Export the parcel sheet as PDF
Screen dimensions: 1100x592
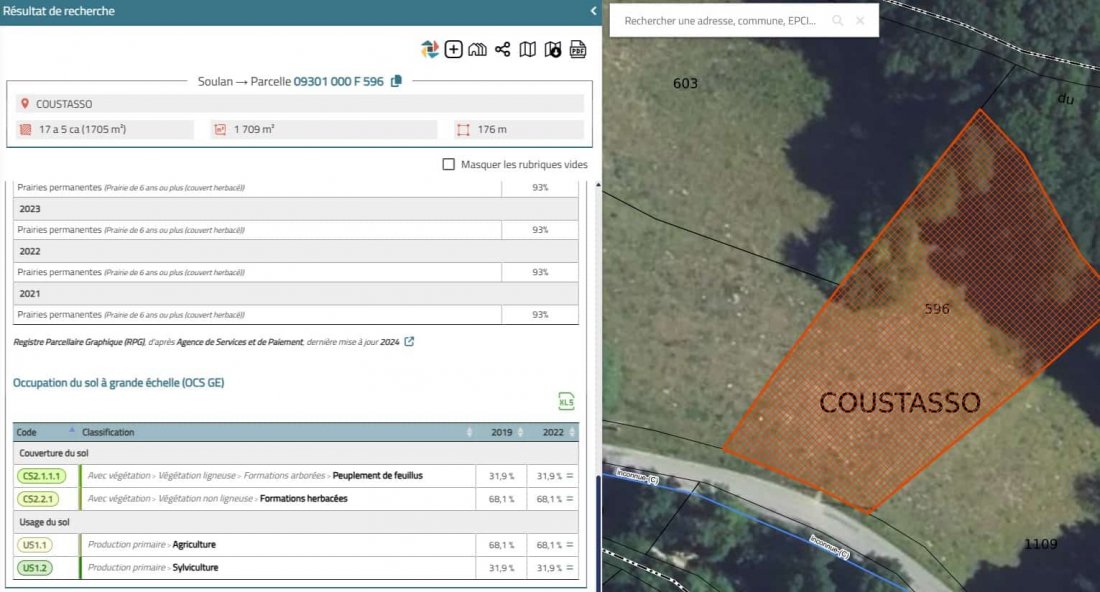(x=578, y=49)
